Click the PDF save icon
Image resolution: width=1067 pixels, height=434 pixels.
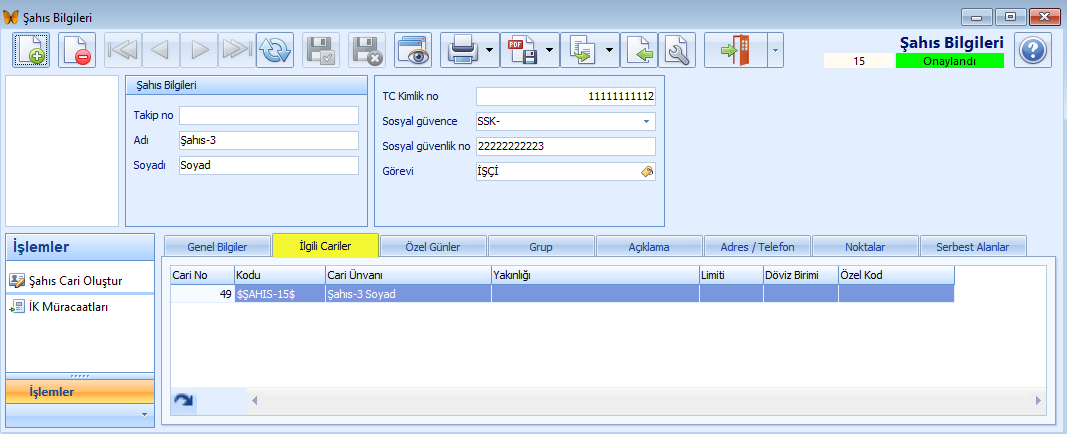point(522,50)
